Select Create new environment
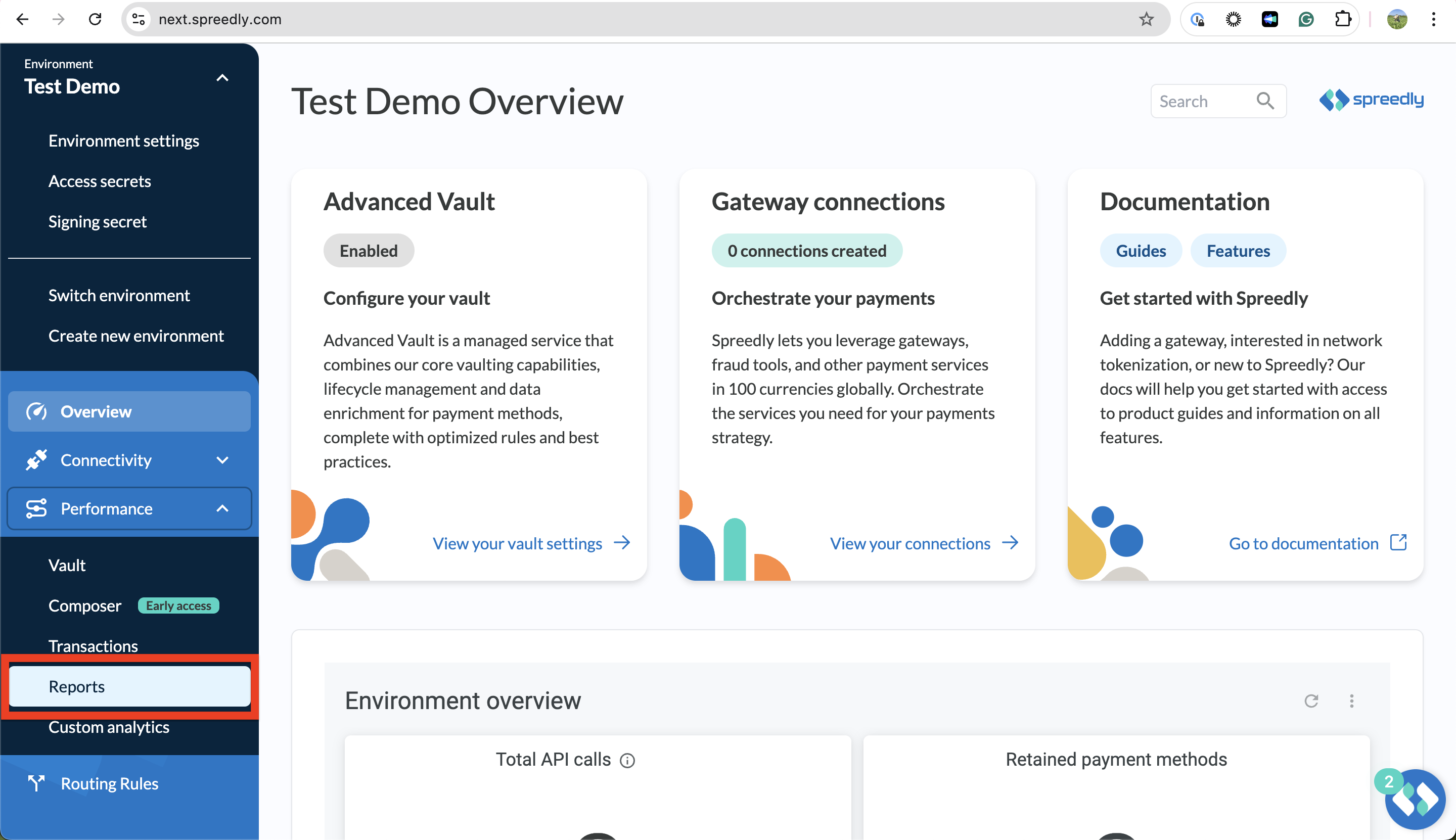The height and width of the screenshot is (840, 1456). (135, 335)
